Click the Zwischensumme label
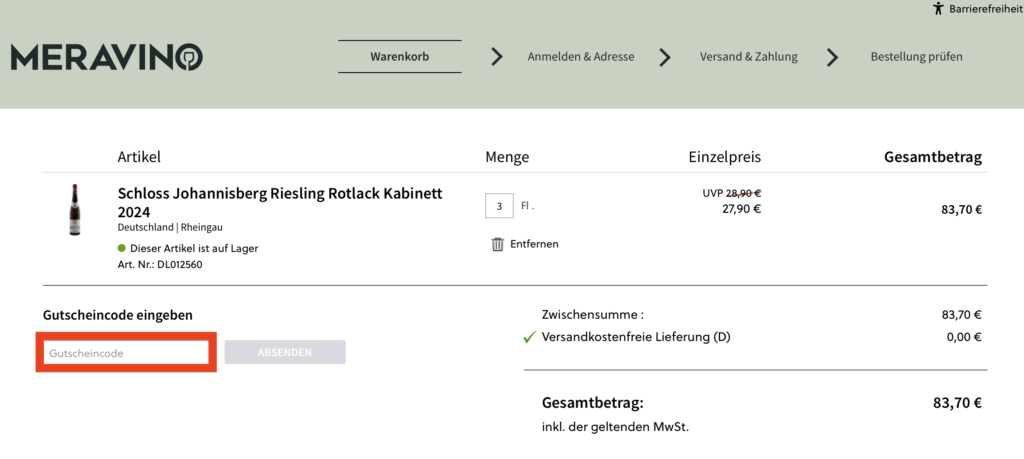The image size is (1024, 459). pyautogui.click(x=593, y=315)
